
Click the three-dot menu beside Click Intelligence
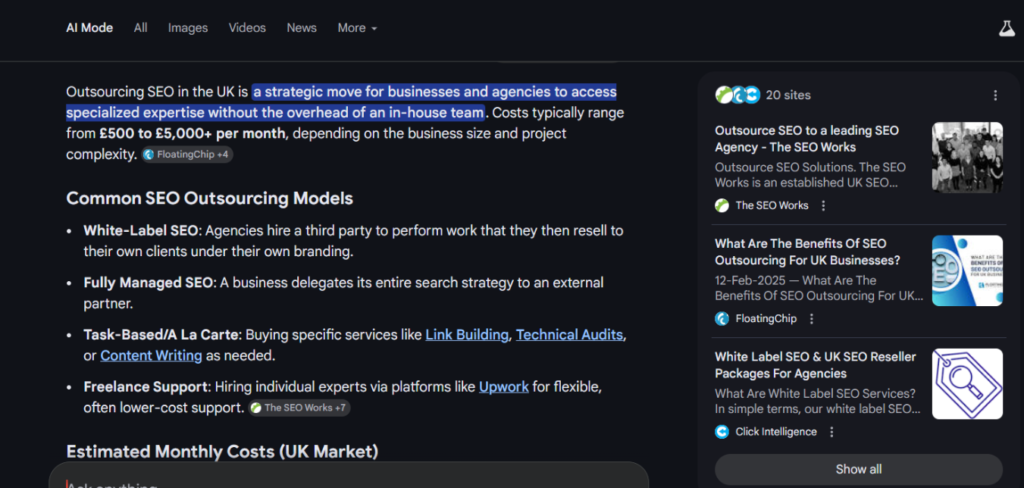[831, 432]
